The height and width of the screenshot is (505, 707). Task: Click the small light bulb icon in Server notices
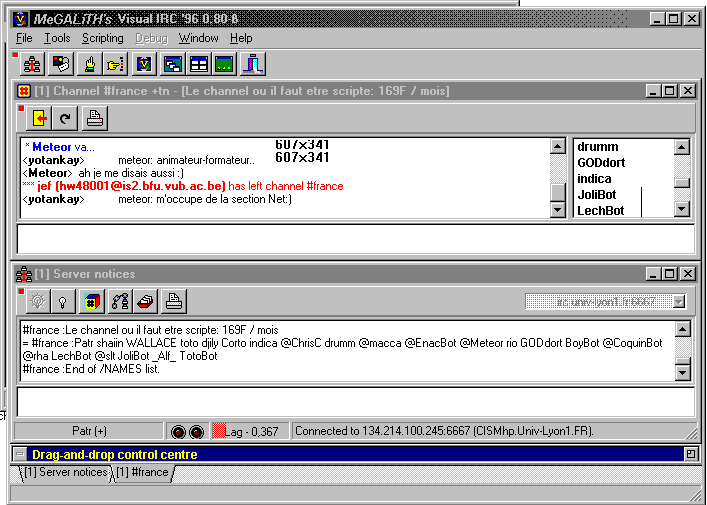[63, 301]
